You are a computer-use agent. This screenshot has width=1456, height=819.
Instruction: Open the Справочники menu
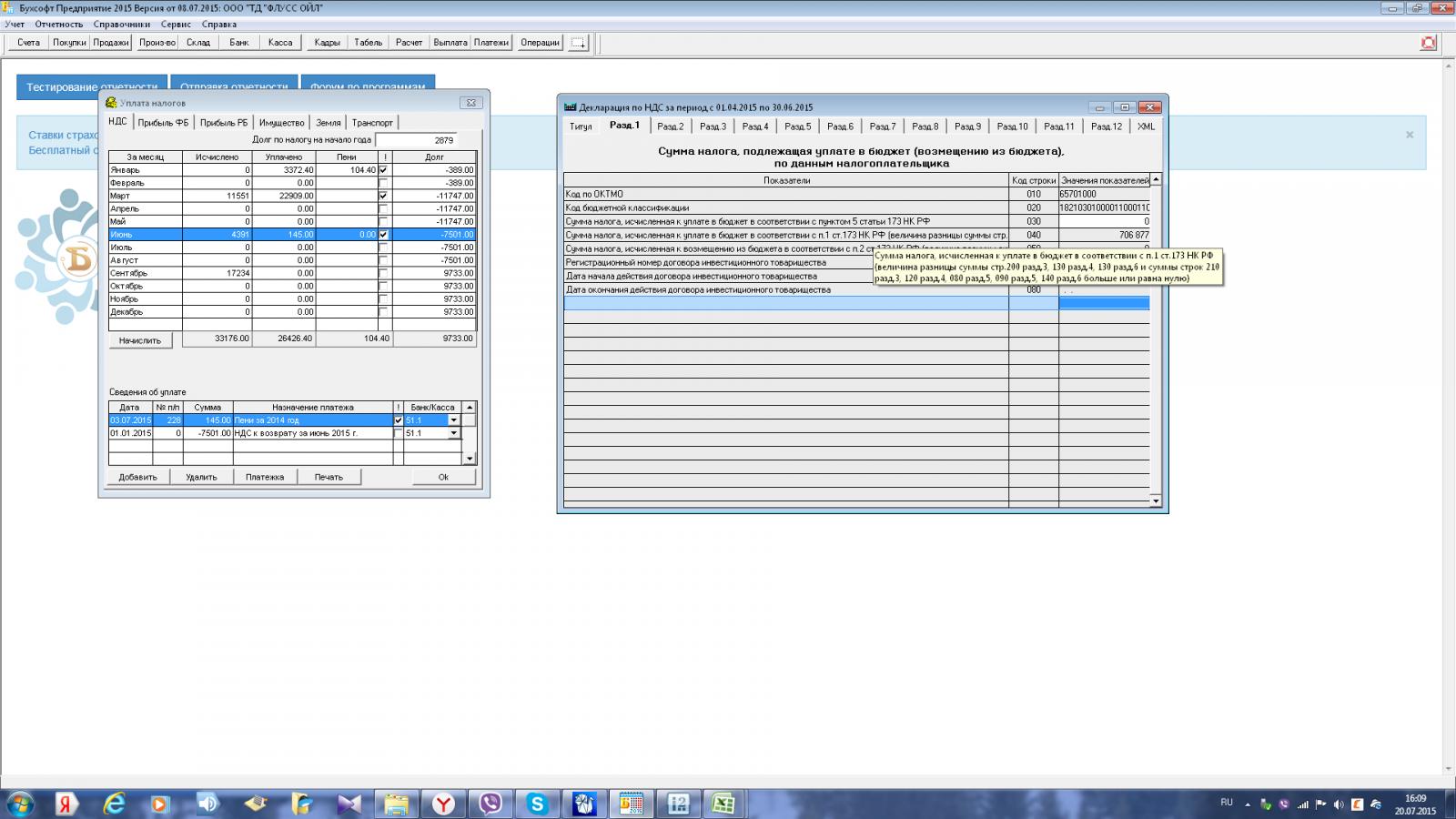click(x=121, y=25)
